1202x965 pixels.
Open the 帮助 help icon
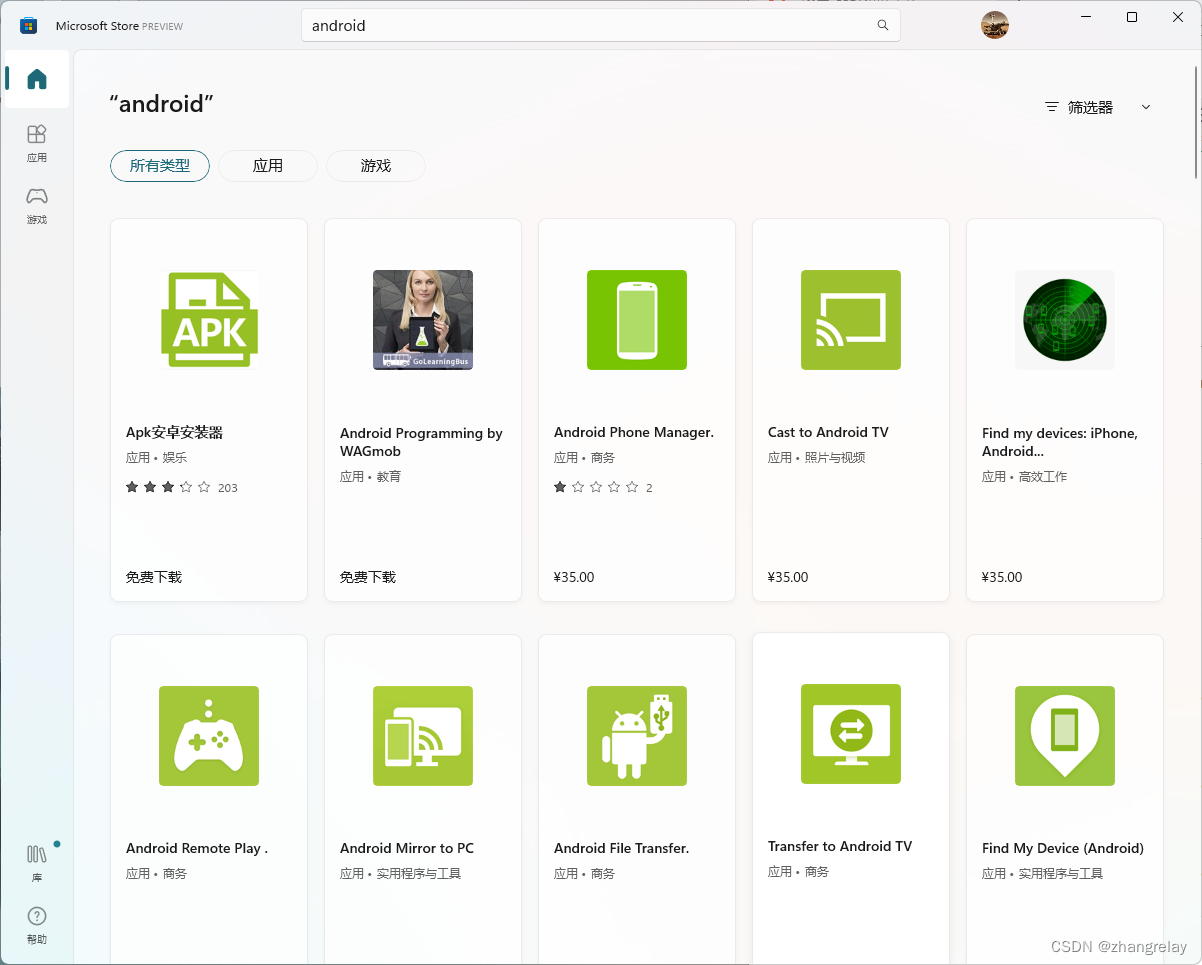pyautogui.click(x=37, y=925)
